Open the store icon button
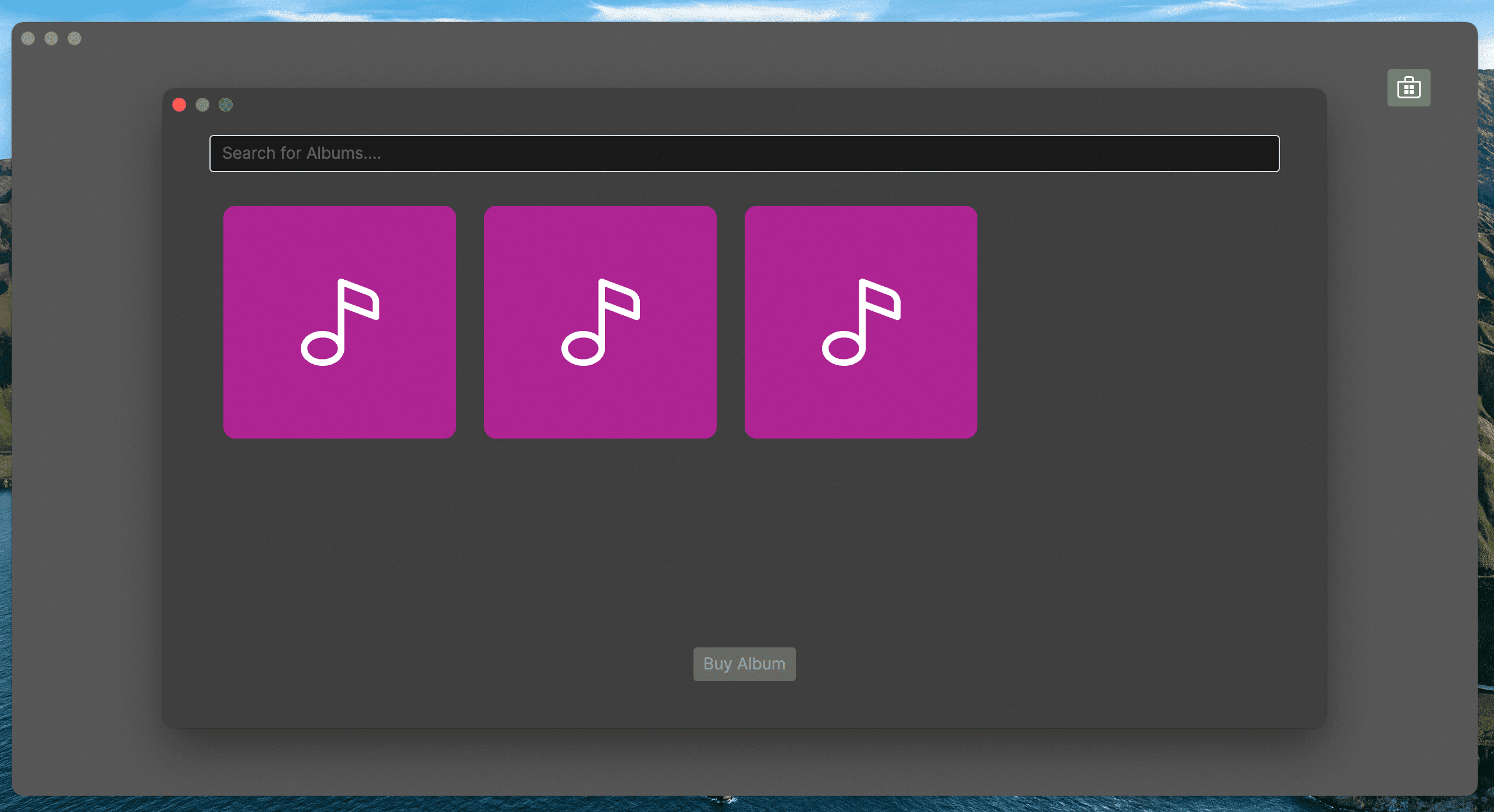This screenshot has width=1494, height=812. (x=1408, y=88)
